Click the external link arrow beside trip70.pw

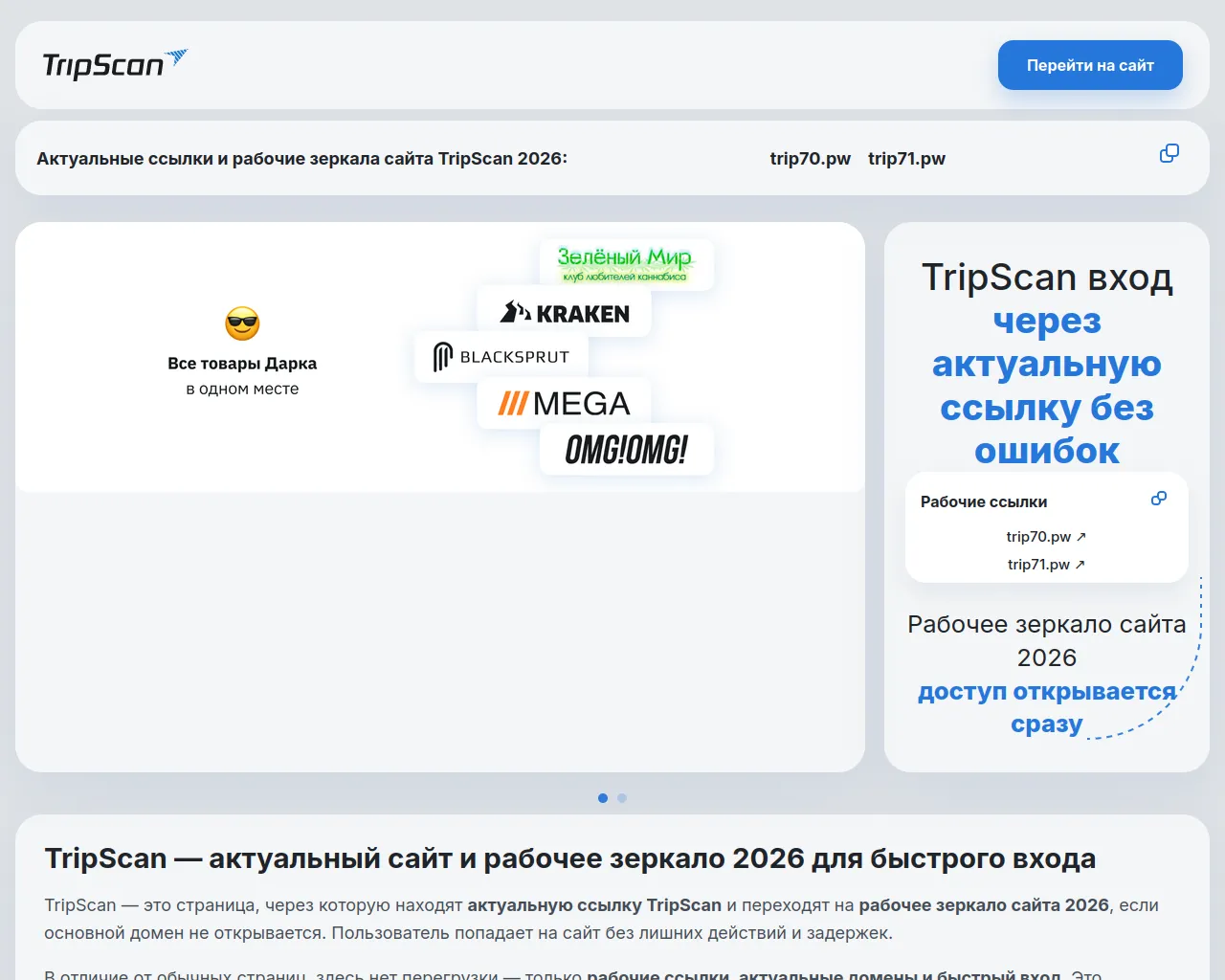[1081, 536]
